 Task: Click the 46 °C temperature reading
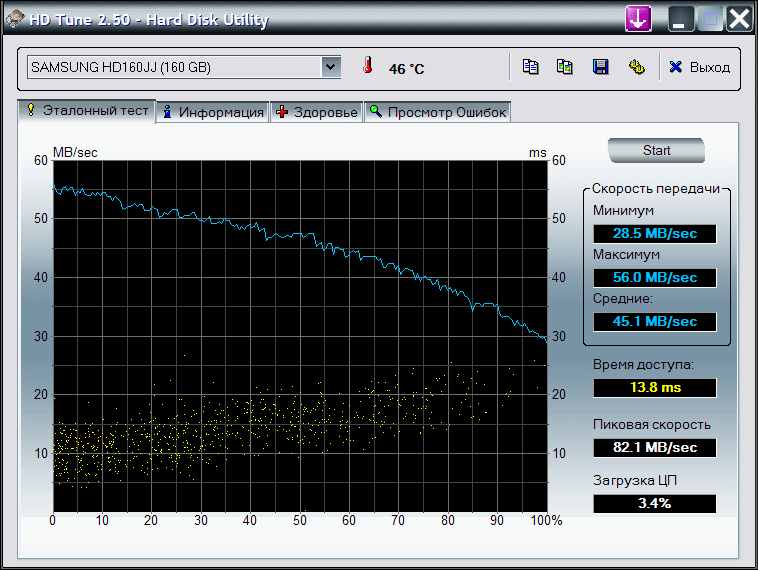(407, 69)
